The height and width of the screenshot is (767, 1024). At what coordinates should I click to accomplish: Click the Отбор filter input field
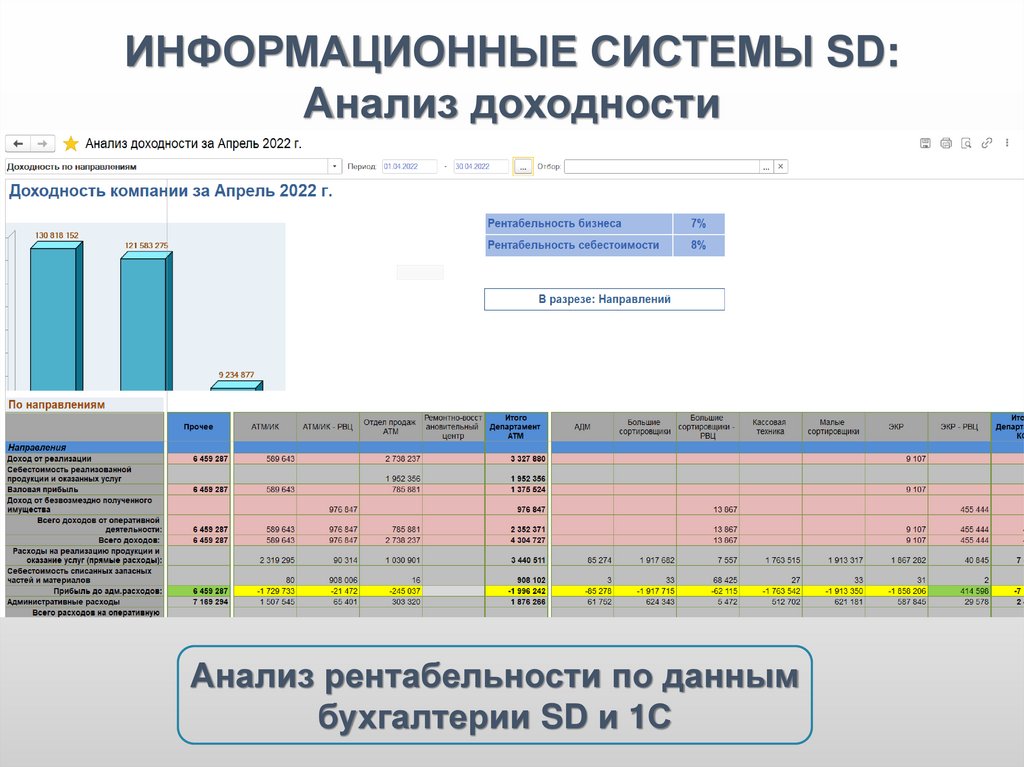pos(662,167)
